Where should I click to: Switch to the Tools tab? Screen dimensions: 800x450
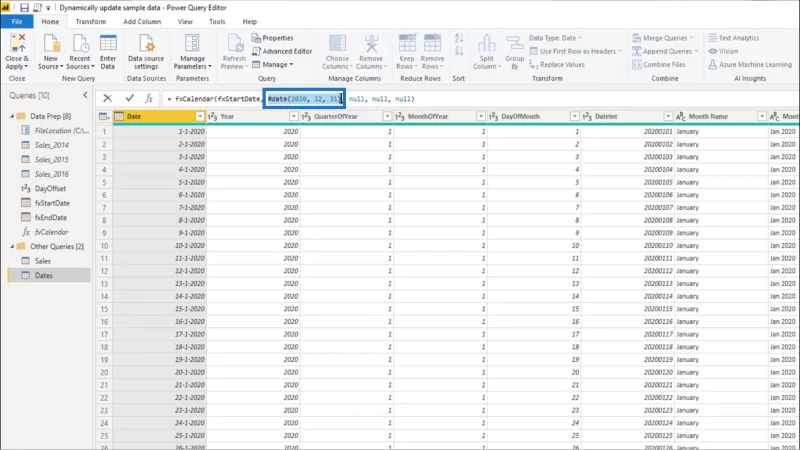pos(217,21)
